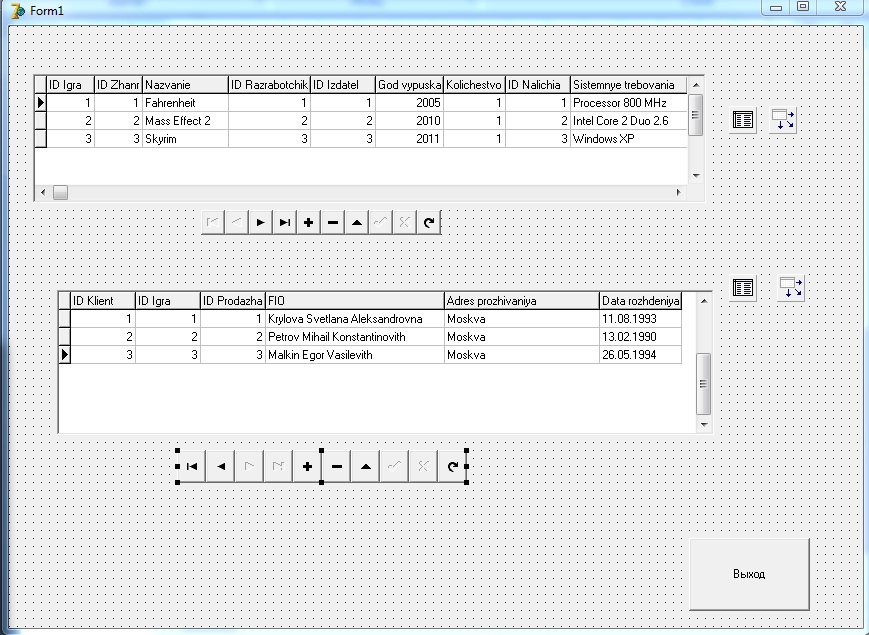The height and width of the screenshot is (635, 869).
Task: Select the table component beside lower grid
Action: coord(743,288)
